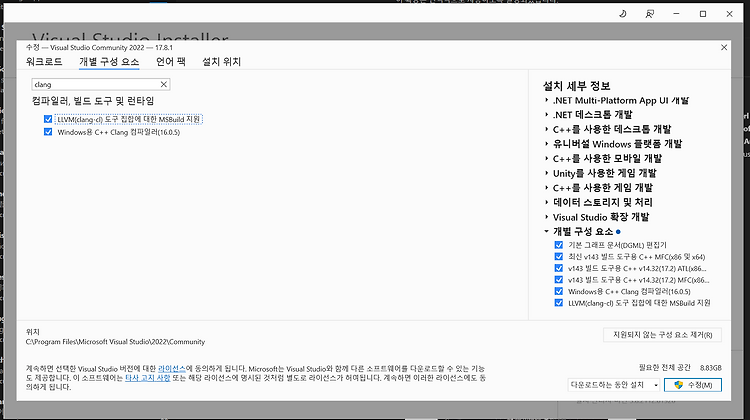Open 다운로드하는 동안 설치 dropdown
The height and width of the screenshot is (420, 750).
click(614, 385)
